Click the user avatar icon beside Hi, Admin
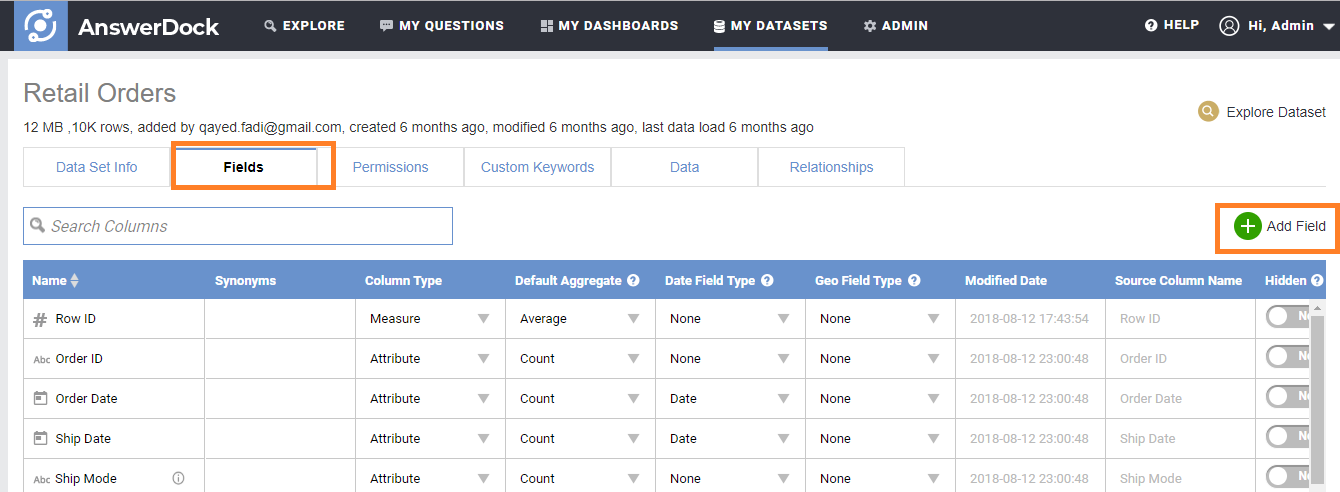The width and height of the screenshot is (1340, 492). (x=1229, y=26)
